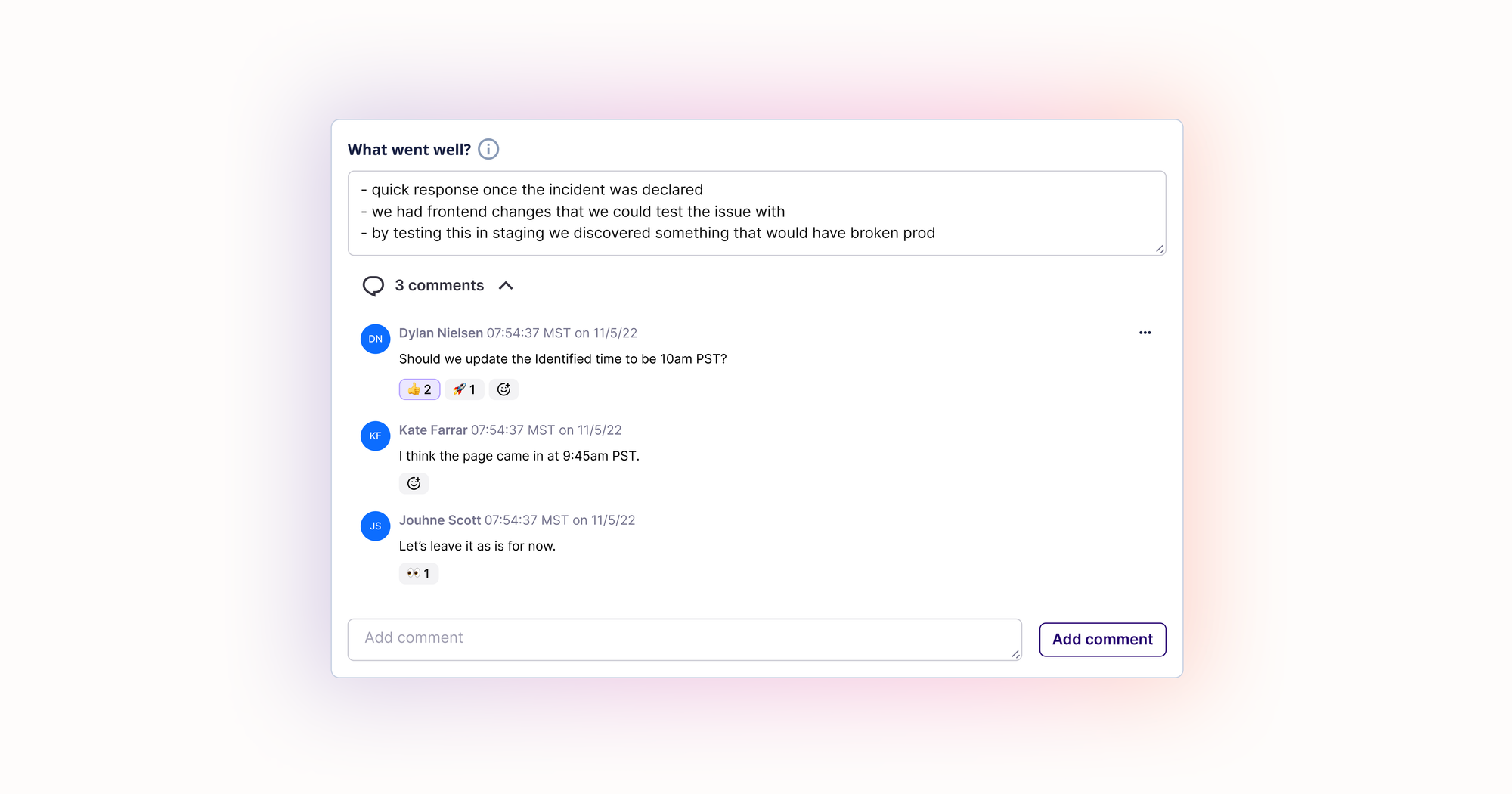
Task: Expand the comment input resize handle
Action: point(1016,656)
